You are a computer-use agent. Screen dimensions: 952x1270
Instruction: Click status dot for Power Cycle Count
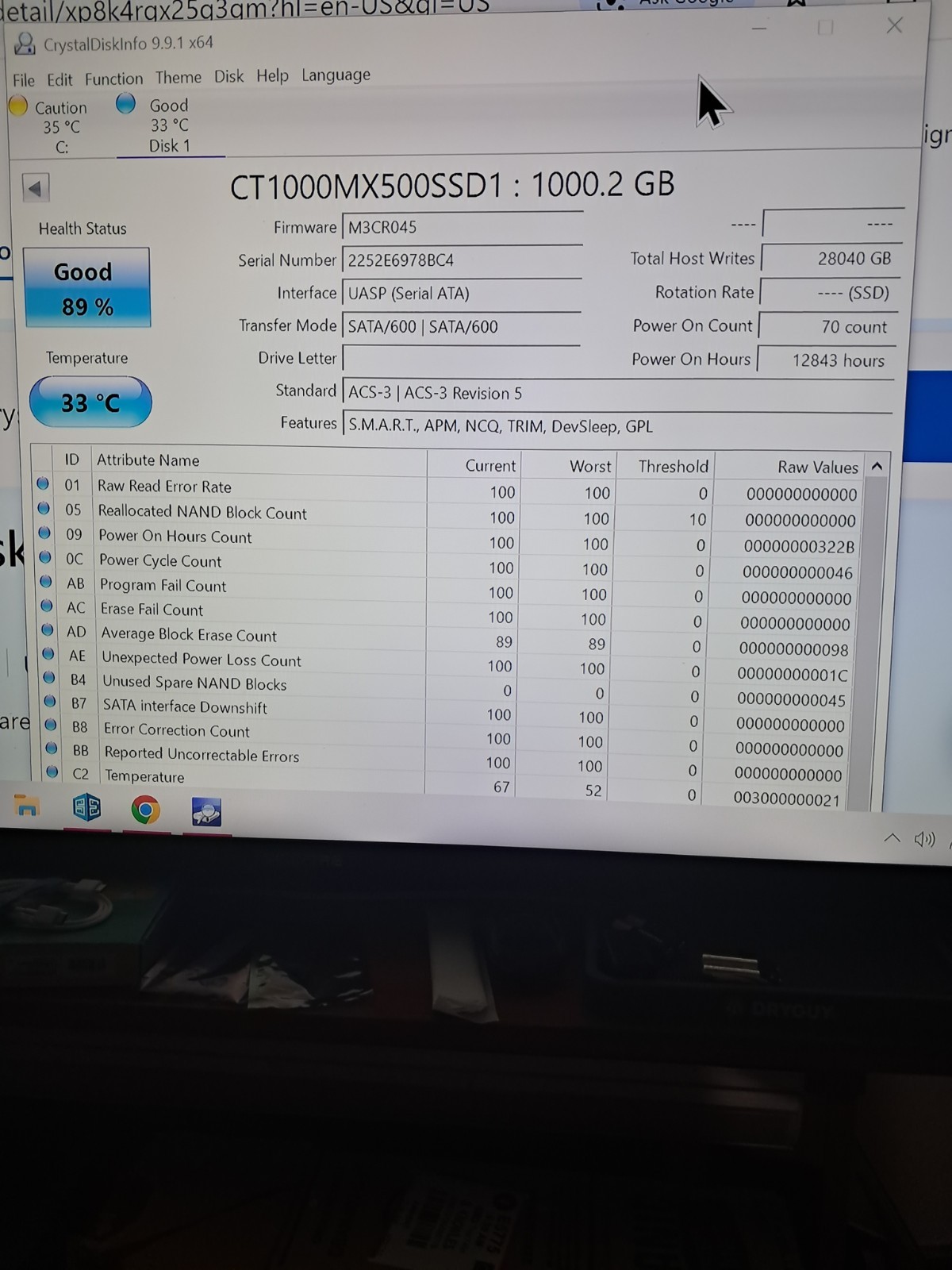coord(45,557)
